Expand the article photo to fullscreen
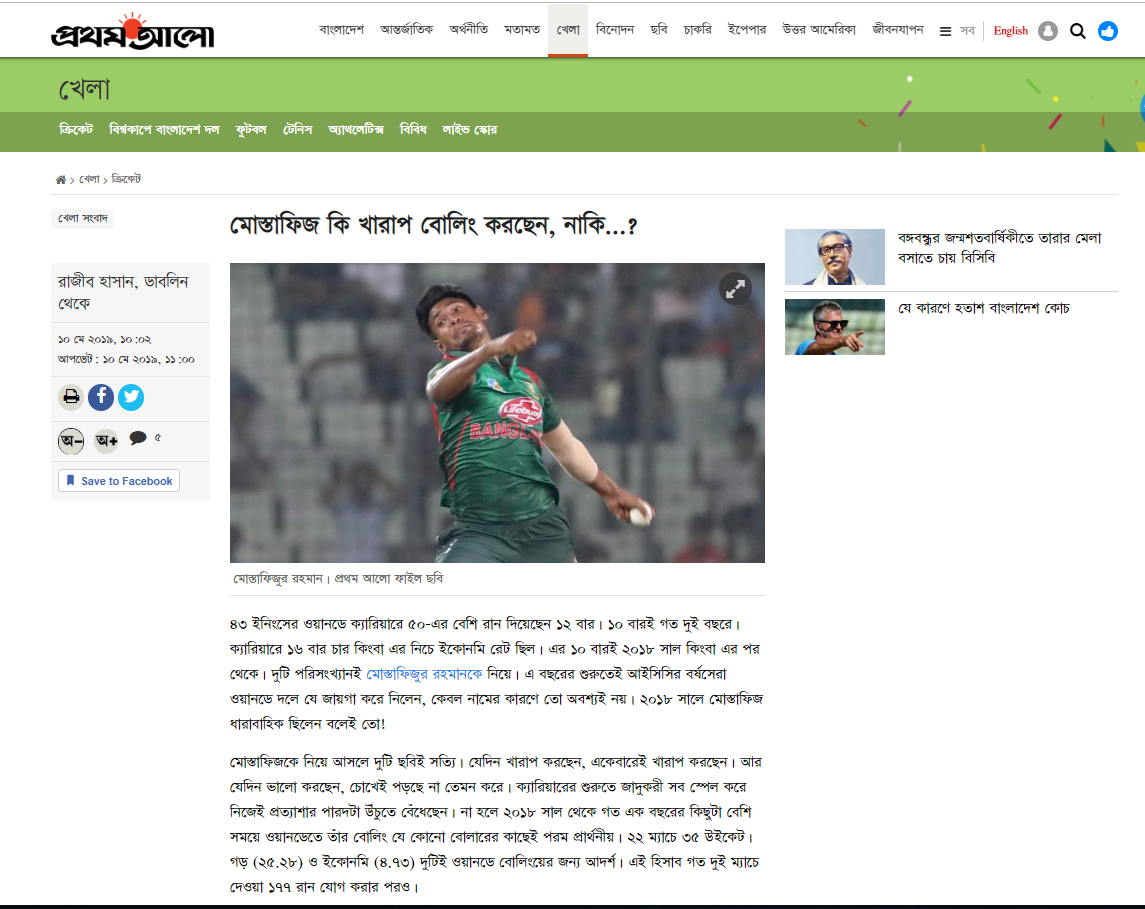 coord(735,289)
